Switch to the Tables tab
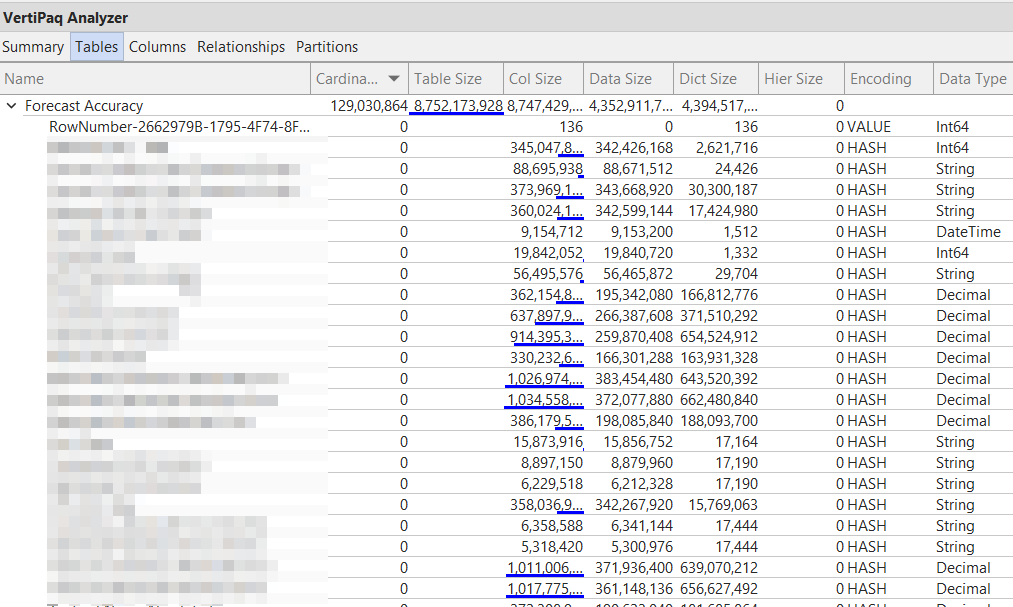The image size is (1013, 607). 96,46
